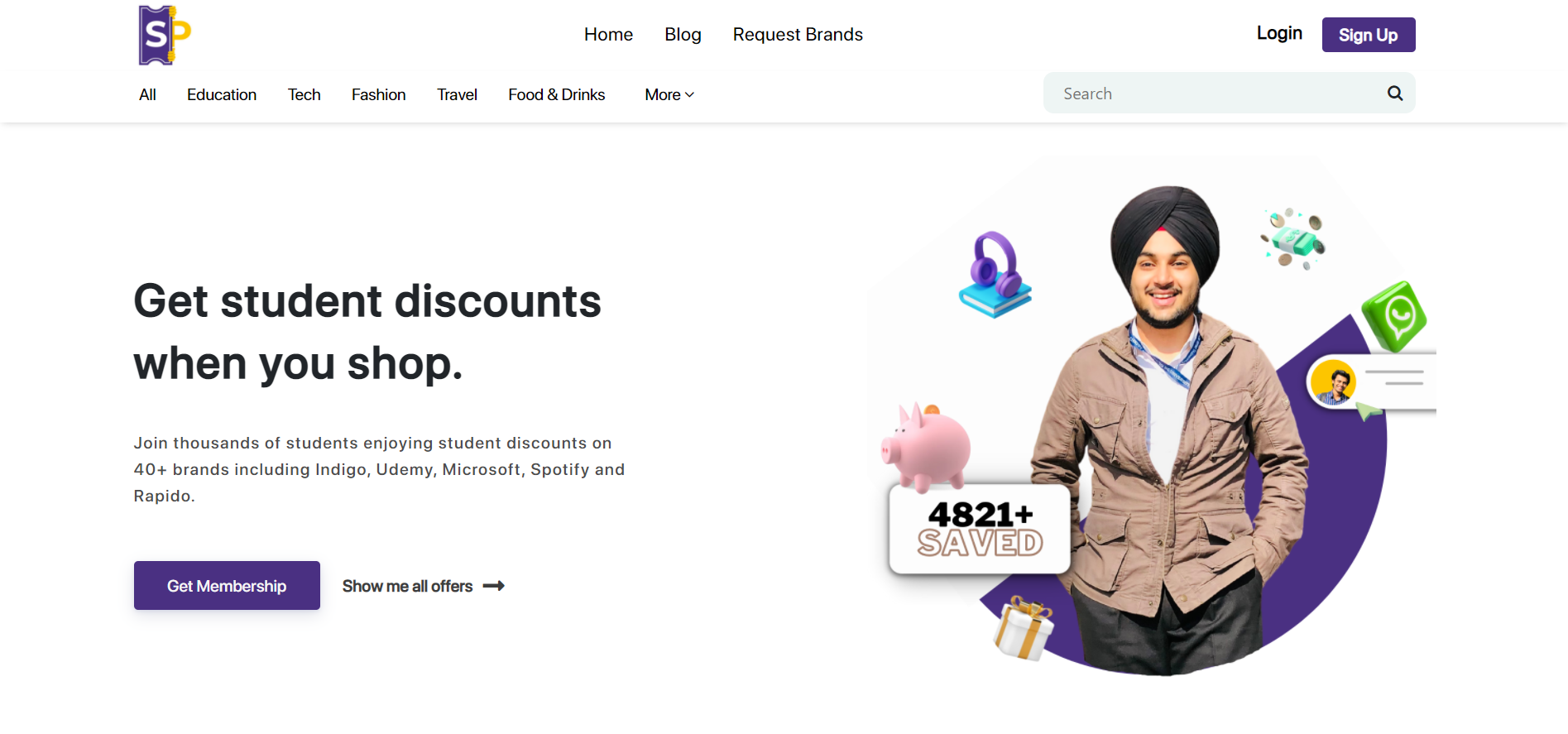This screenshot has height=734, width=1568.
Task: Open the Home menu item
Action: tap(608, 35)
